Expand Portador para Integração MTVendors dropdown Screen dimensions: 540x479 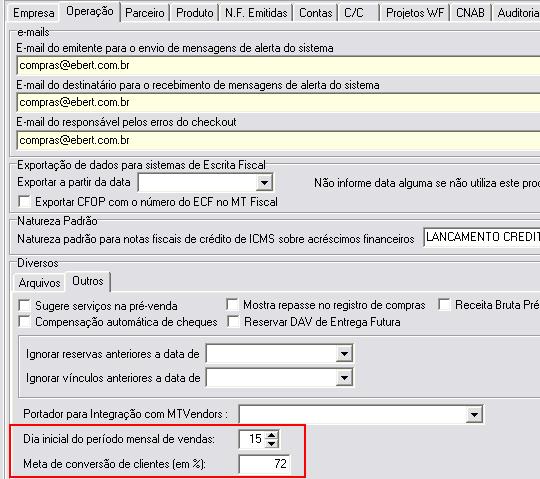[x=474, y=414]
